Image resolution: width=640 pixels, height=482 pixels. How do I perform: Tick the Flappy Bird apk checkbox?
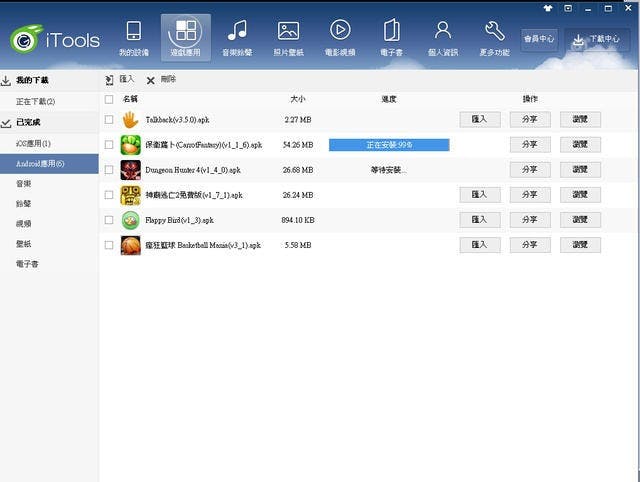click(109, 220)
